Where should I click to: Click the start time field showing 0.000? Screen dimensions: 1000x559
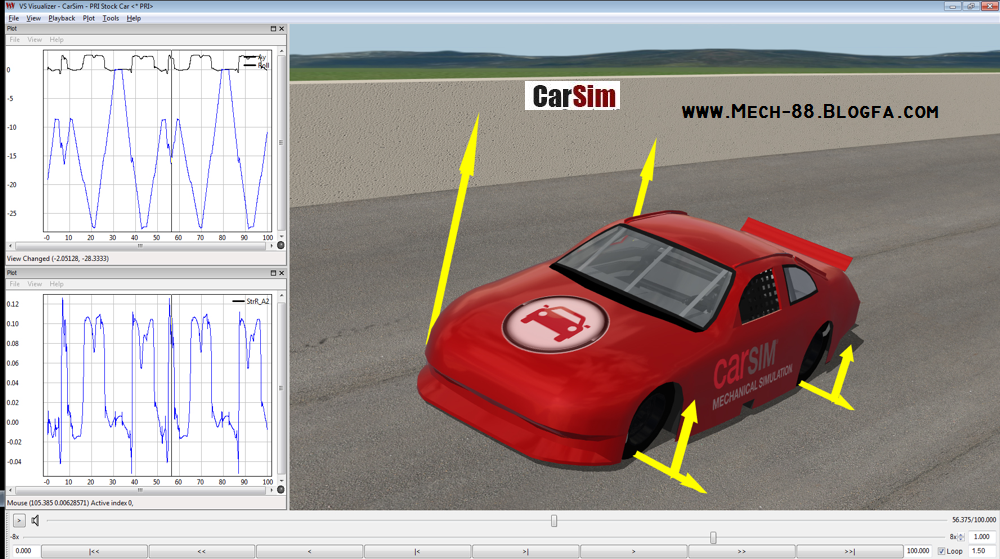point(24,551)
